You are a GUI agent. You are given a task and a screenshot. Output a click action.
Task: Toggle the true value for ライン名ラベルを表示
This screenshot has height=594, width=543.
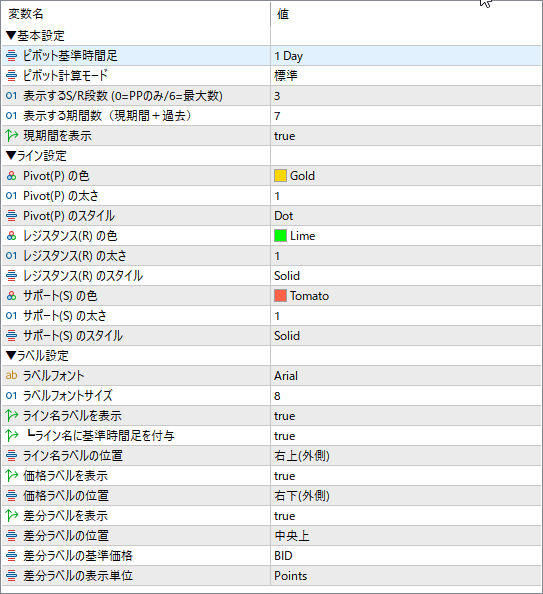pos(285,416)
